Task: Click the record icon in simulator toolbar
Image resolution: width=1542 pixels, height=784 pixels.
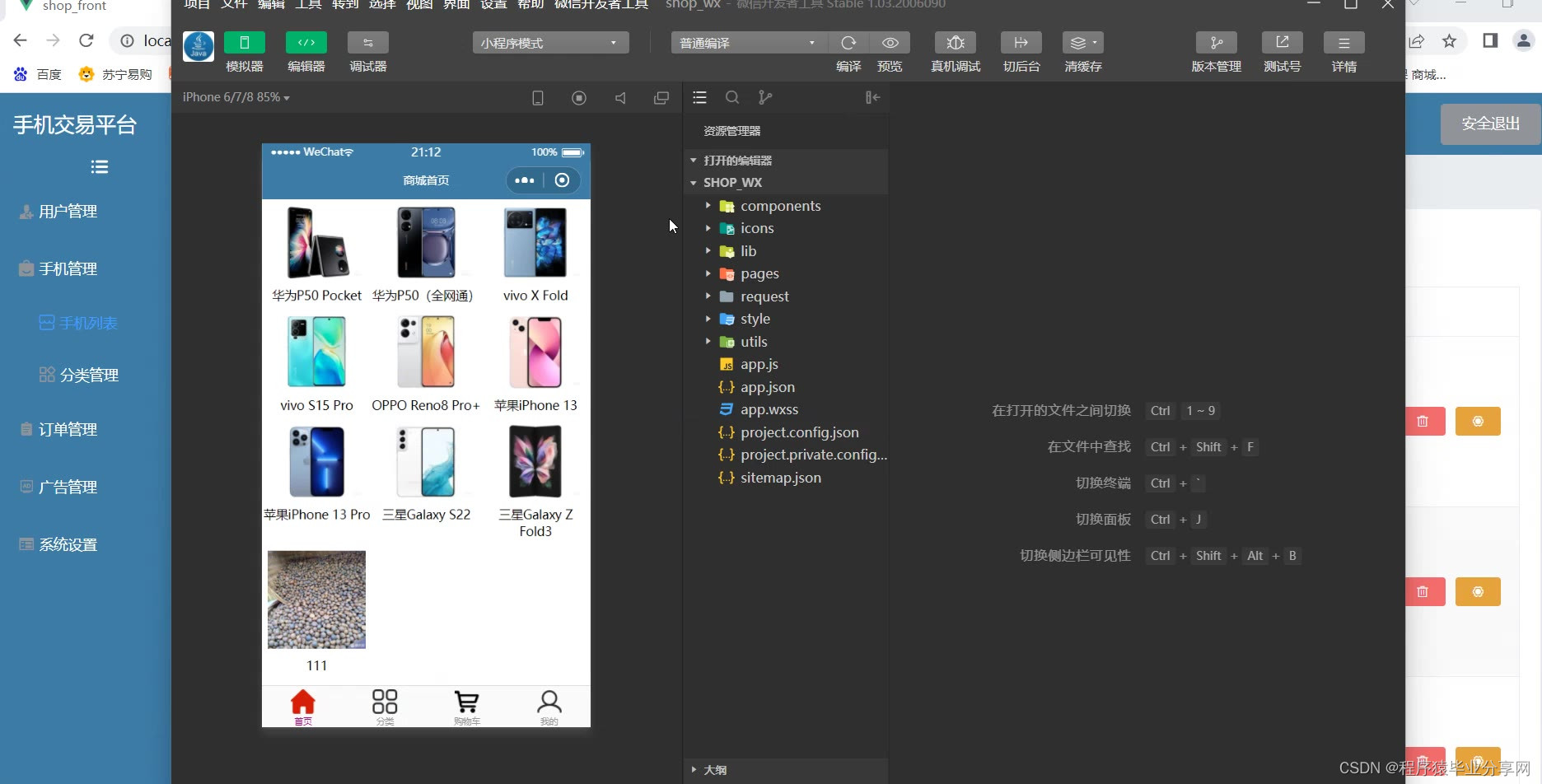Action: tap(579, 98)
